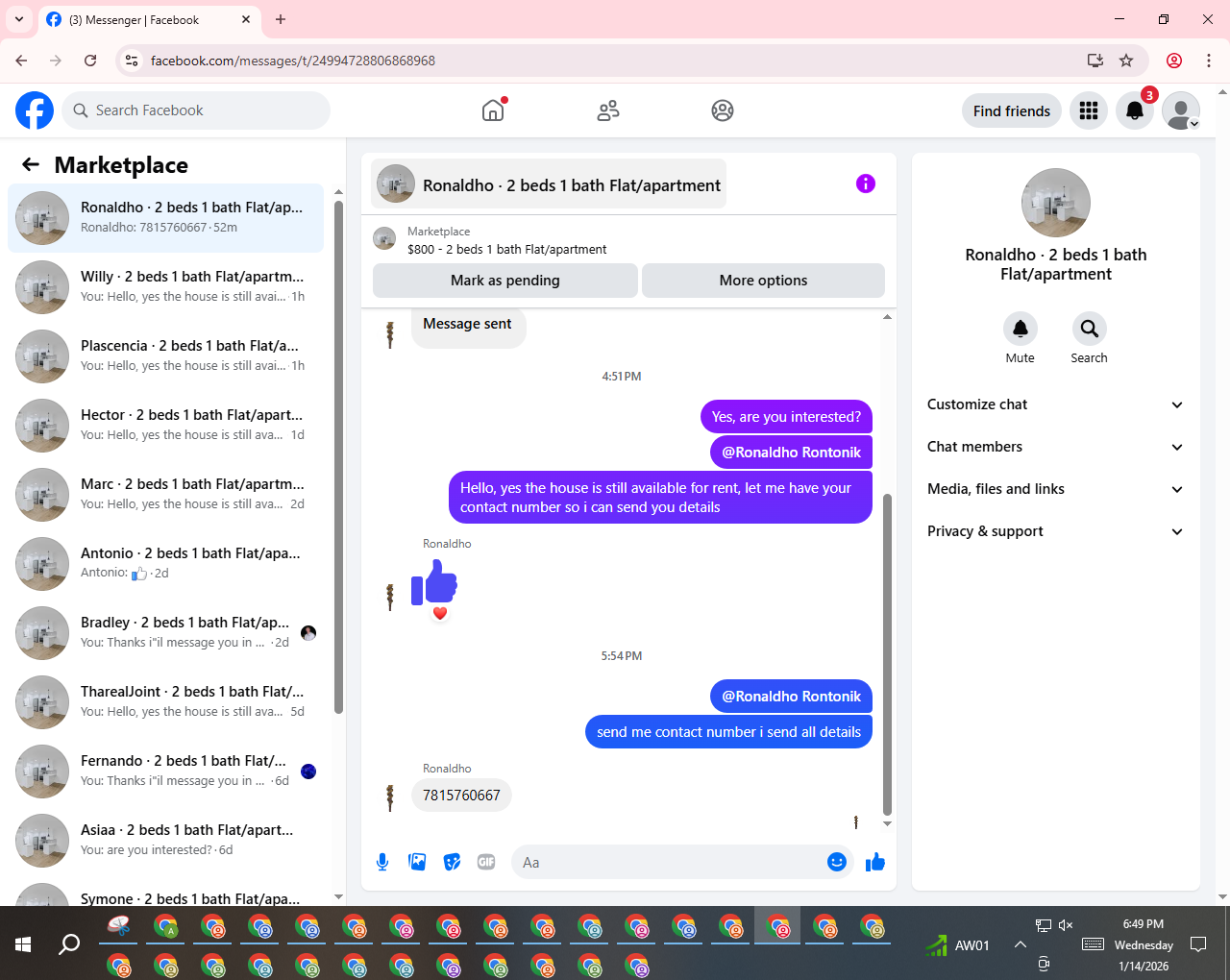Expand Chat members section

click(1056, 447)
